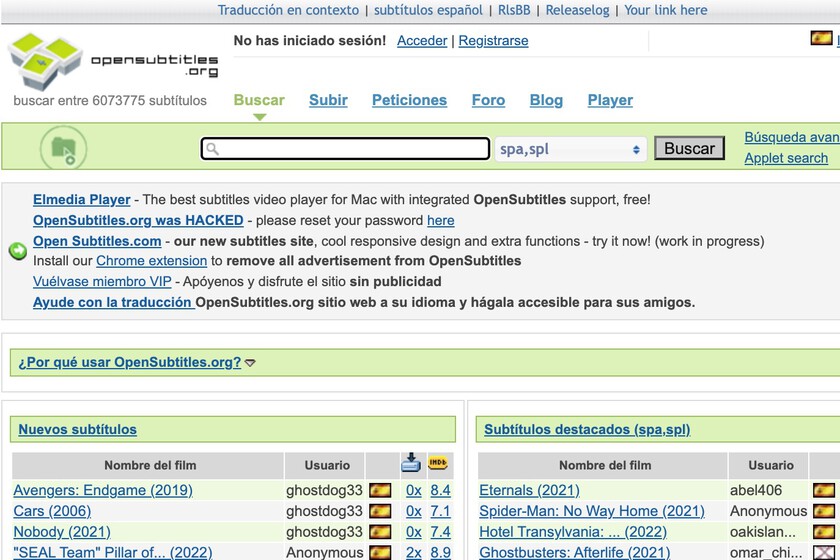The width and height of the screenshot is (840, 560).
Task: Click the green arrow icon beside announcements
Action: pyautogui.click(x=18, y=251)
